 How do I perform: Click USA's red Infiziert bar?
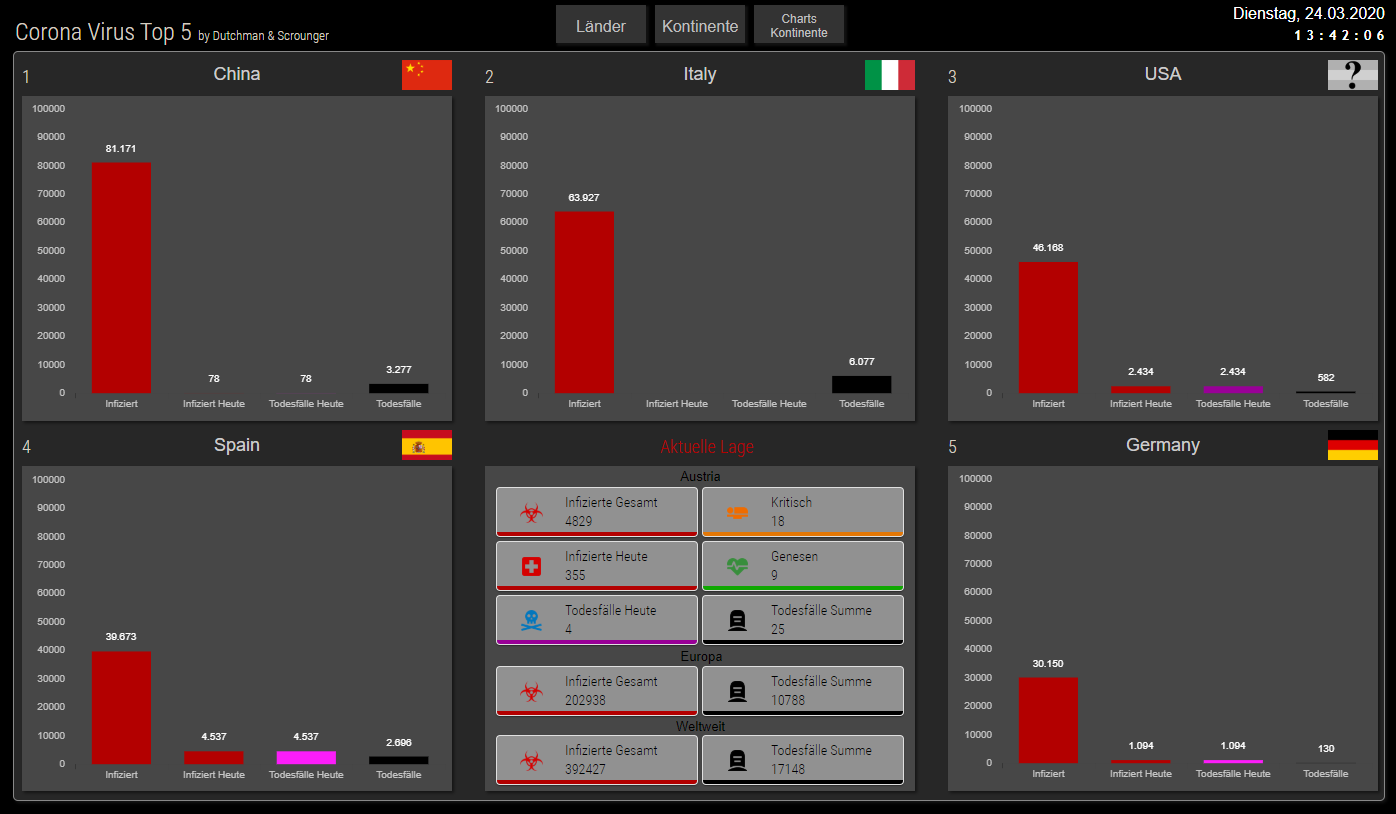point(1048,327)
